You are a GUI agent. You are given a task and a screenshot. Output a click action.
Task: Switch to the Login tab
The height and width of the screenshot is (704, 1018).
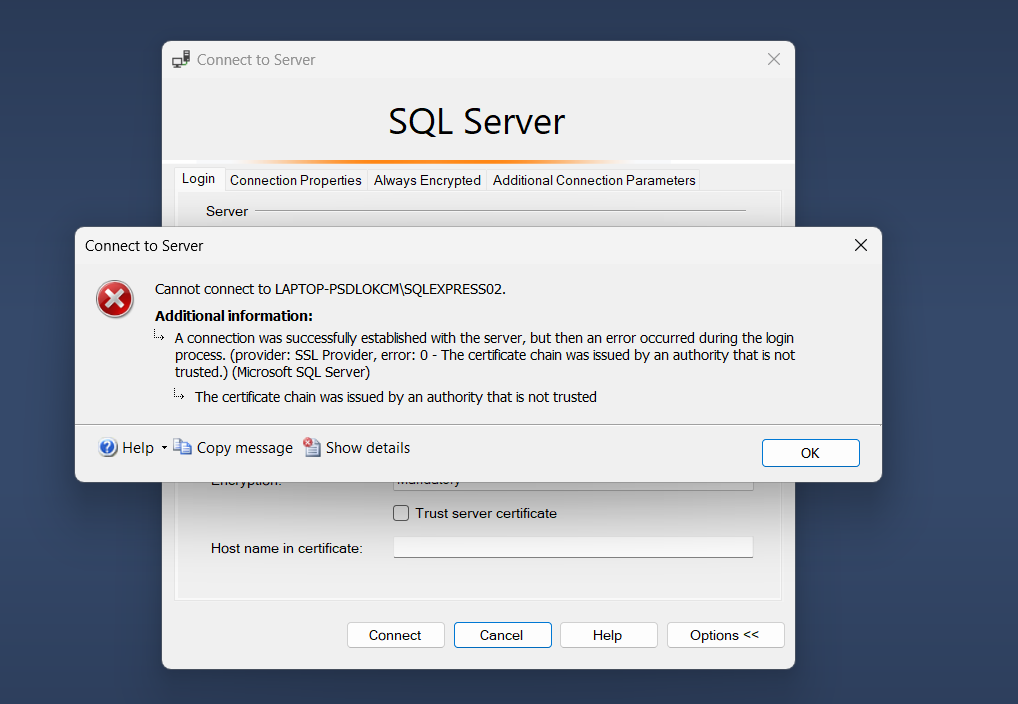tap(199, 179)
